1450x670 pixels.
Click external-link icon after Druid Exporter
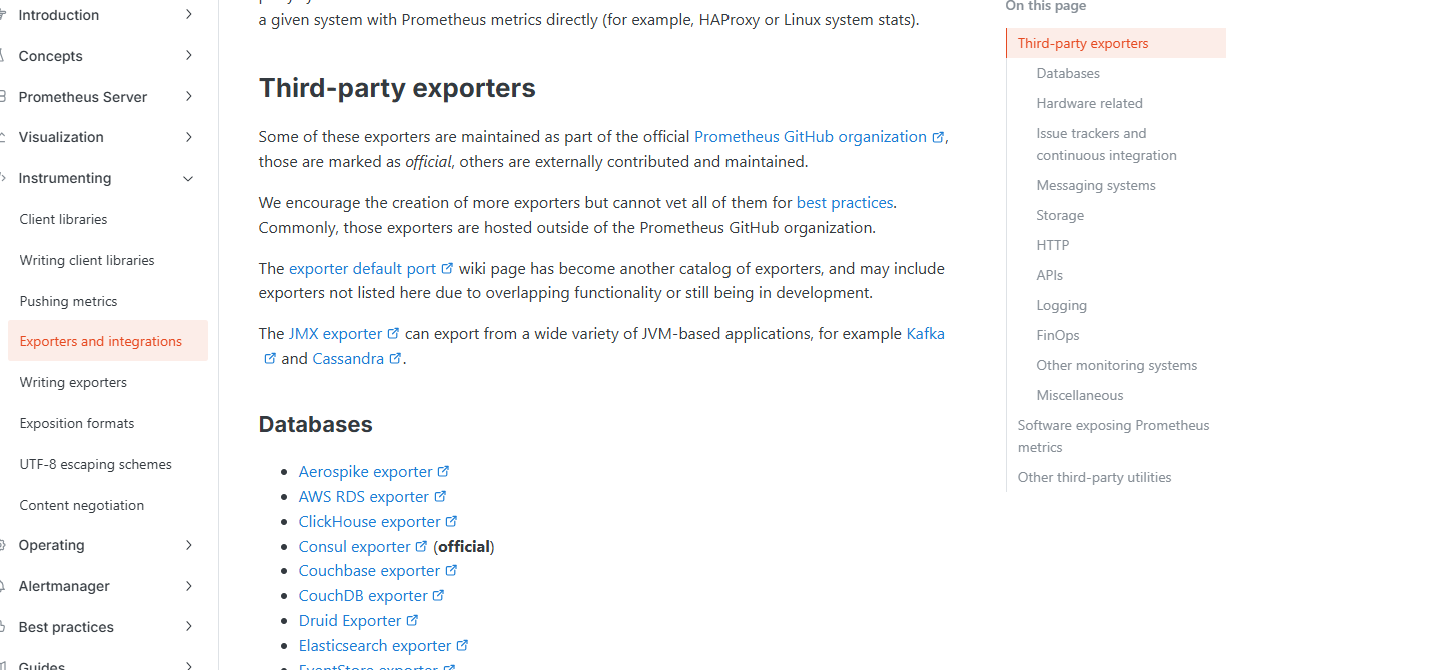click(413, 620)
